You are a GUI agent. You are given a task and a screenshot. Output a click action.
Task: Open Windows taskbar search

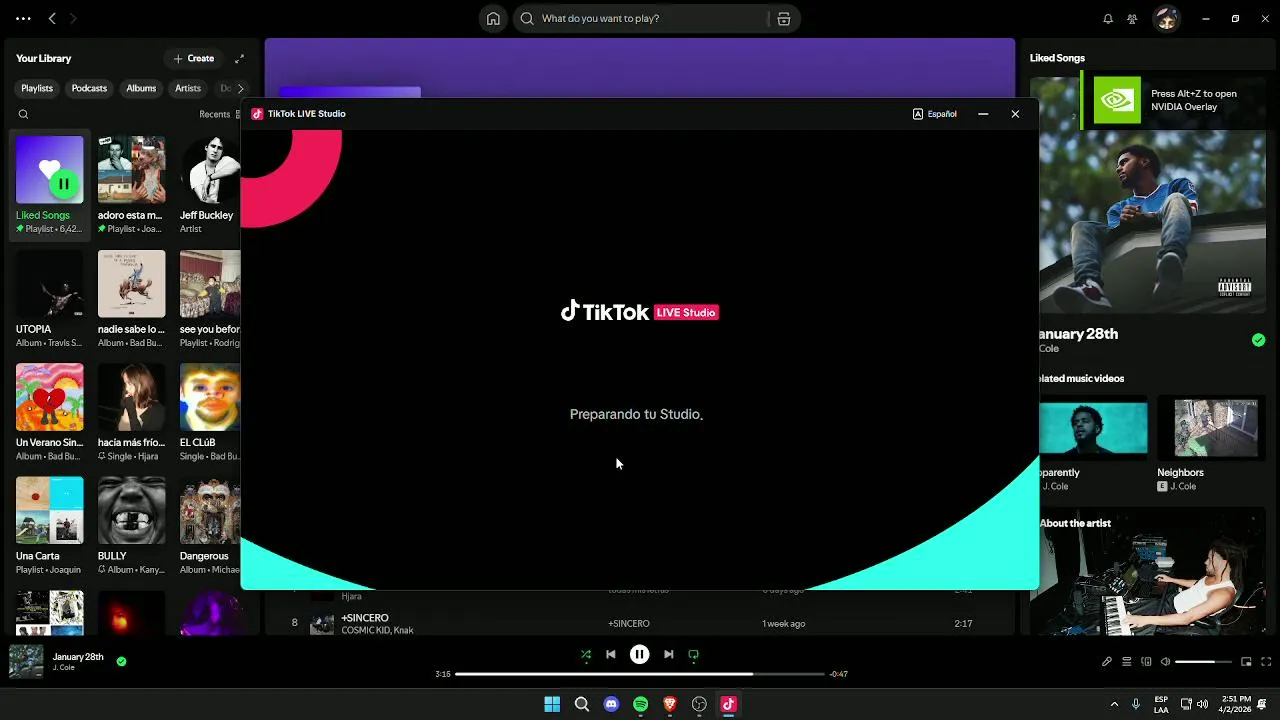(x=581, y=704)
